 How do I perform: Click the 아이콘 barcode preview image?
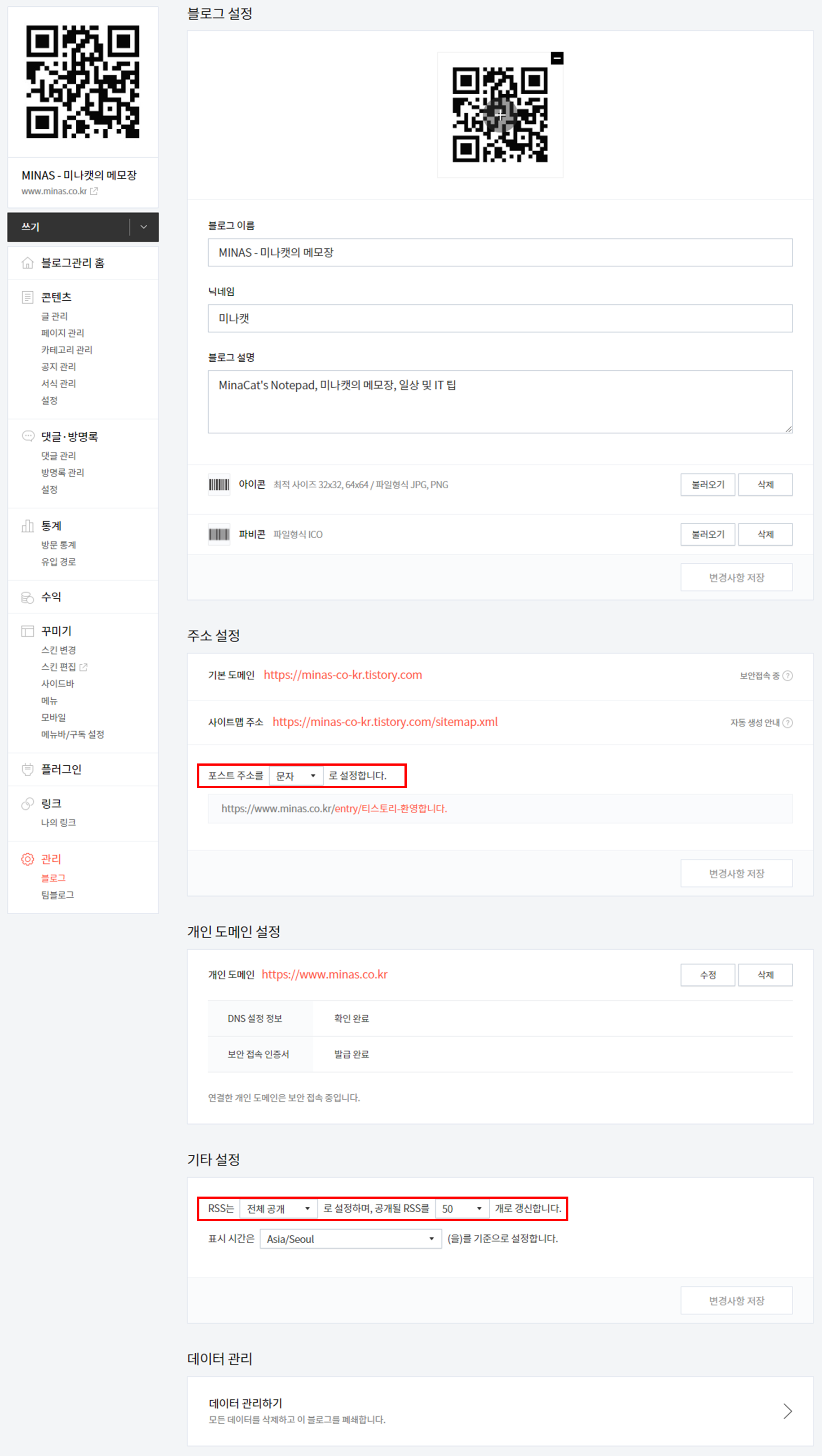(219, 484)
